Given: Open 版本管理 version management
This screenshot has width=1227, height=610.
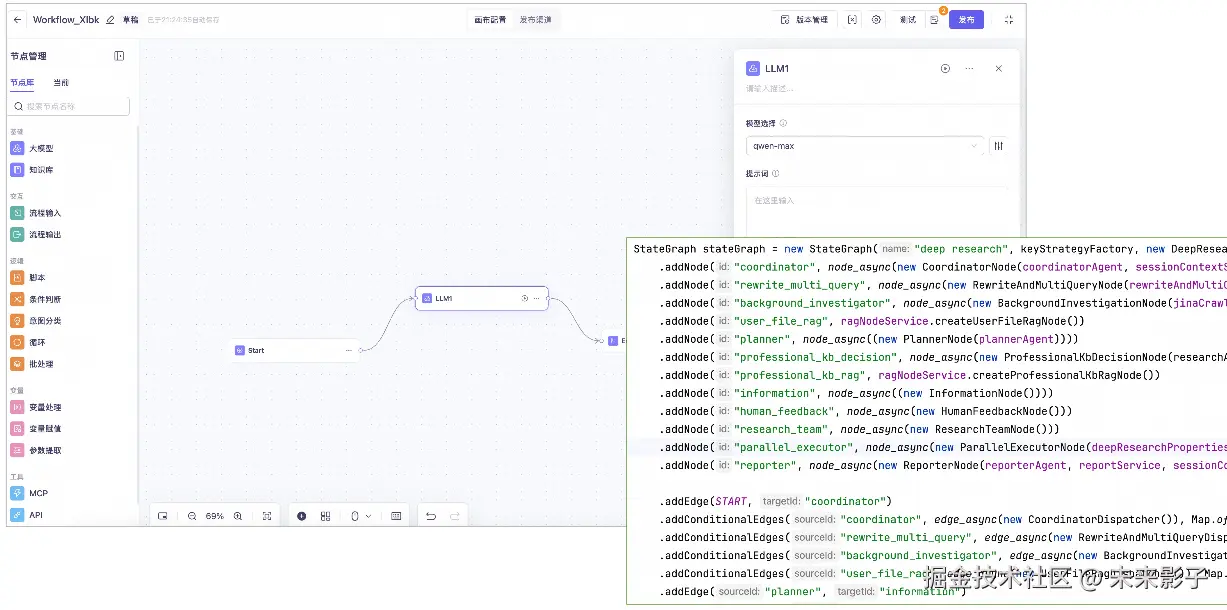Looking at the screenshot, I should pyautogui.click(x=804, y=20).
